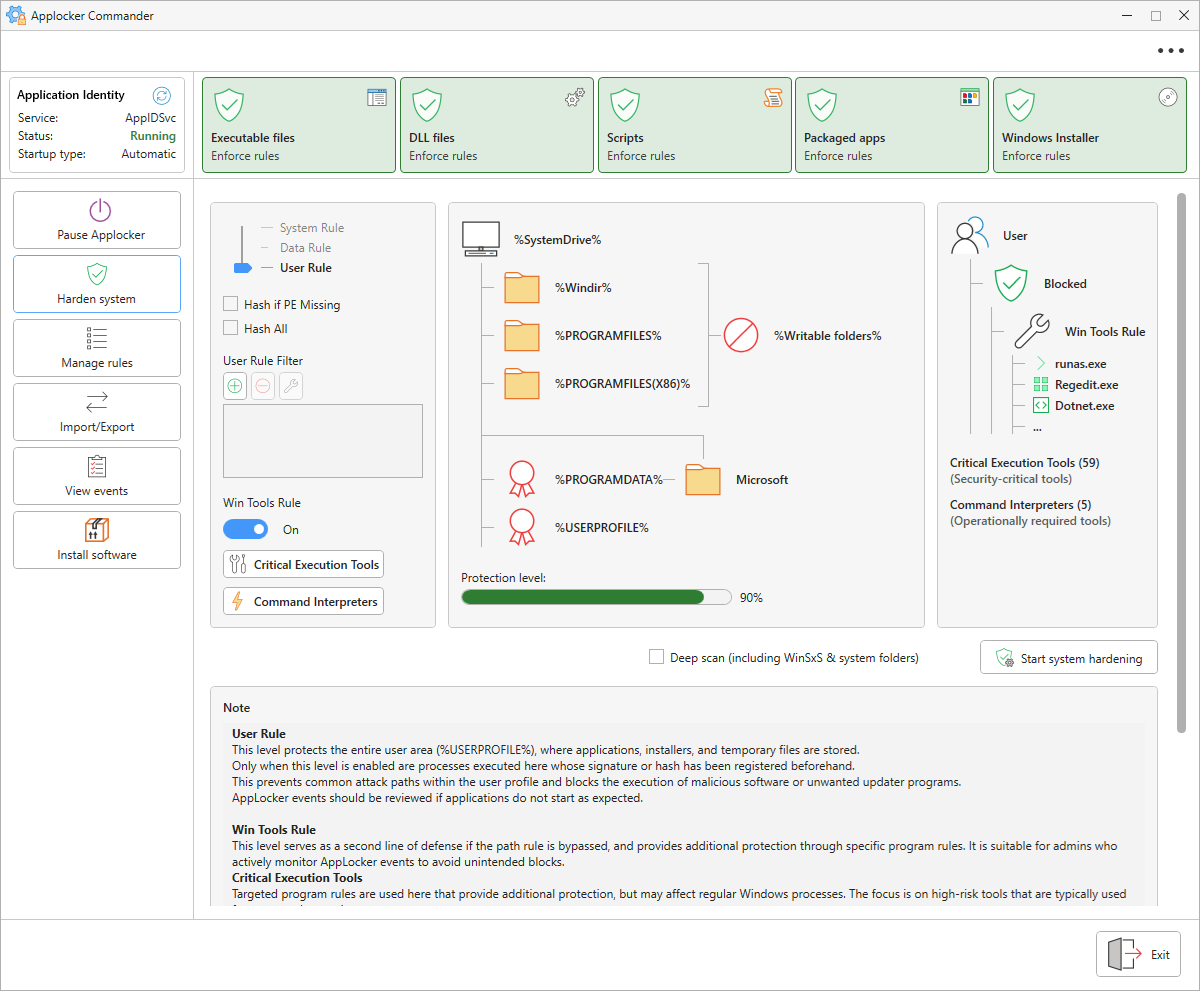1200x991 pixels.
Task: Click the Critical Execution Tools button
Action: [x=303, y=564]
